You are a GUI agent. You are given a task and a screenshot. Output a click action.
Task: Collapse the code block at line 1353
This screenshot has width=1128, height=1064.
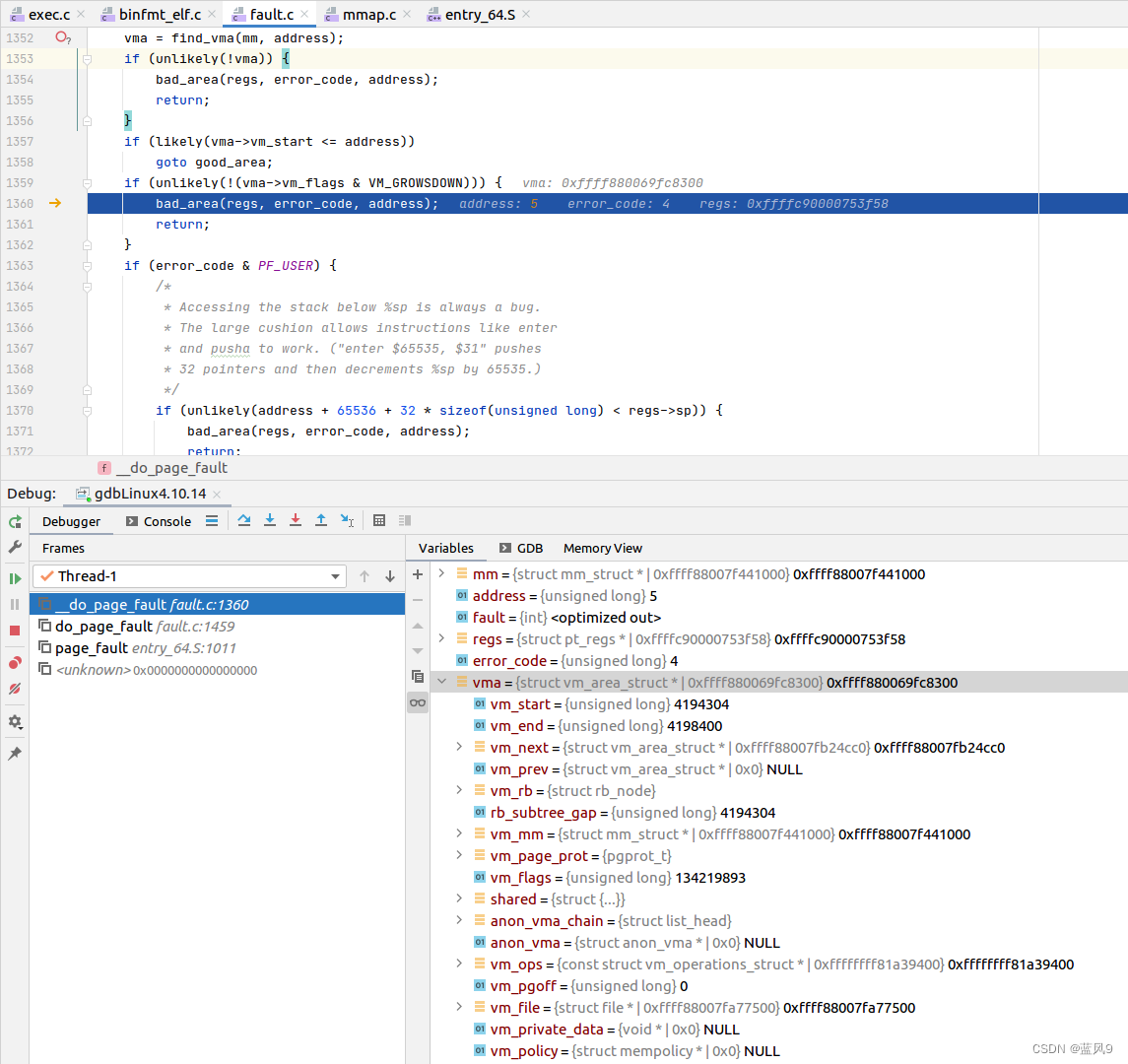[x=87, y=59]
